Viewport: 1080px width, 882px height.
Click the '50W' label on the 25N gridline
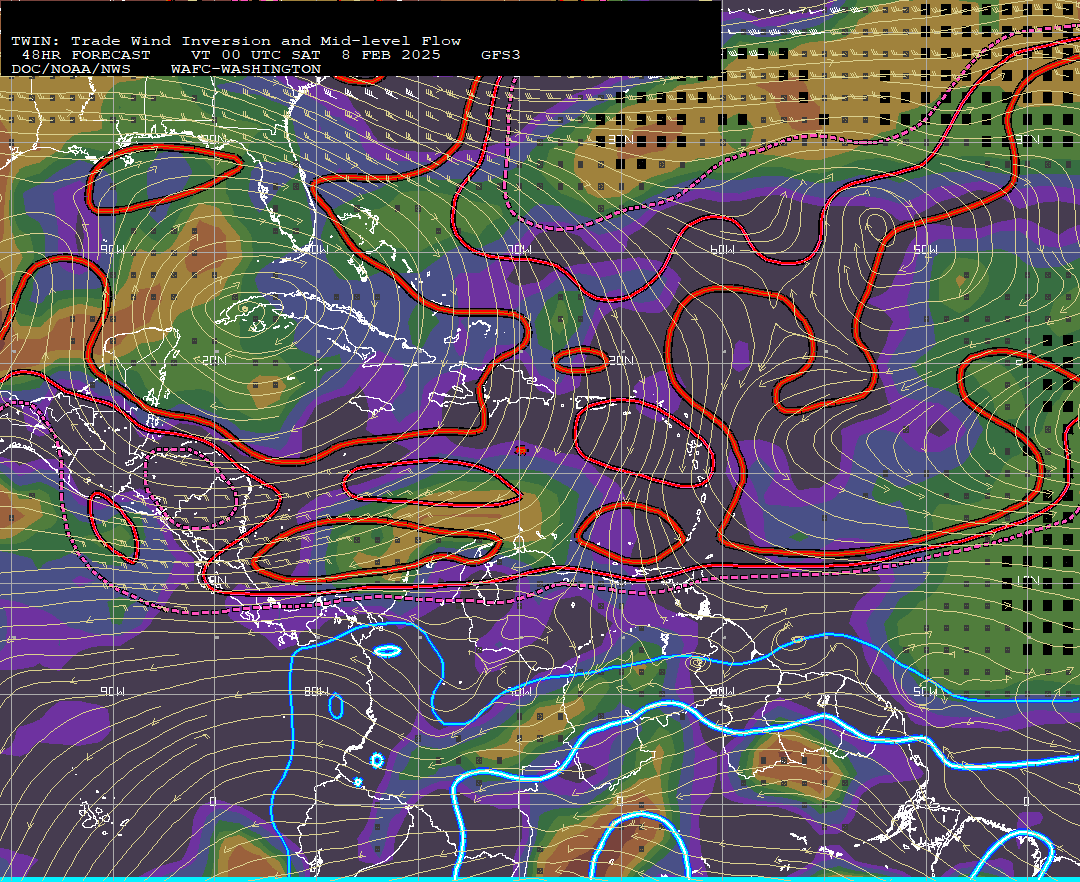pyautogui.click(x=926, y=249)
